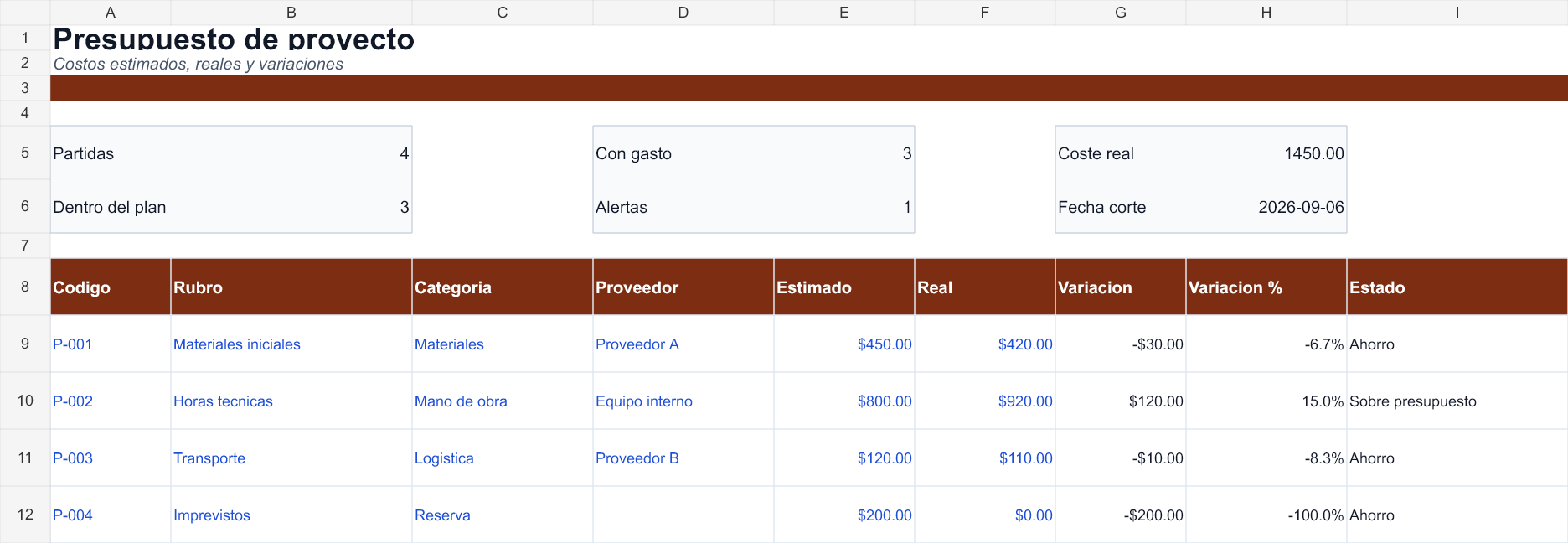Select cell 'Mano de obra'
The image size is (1568, 543).
(x=503, y=401)
